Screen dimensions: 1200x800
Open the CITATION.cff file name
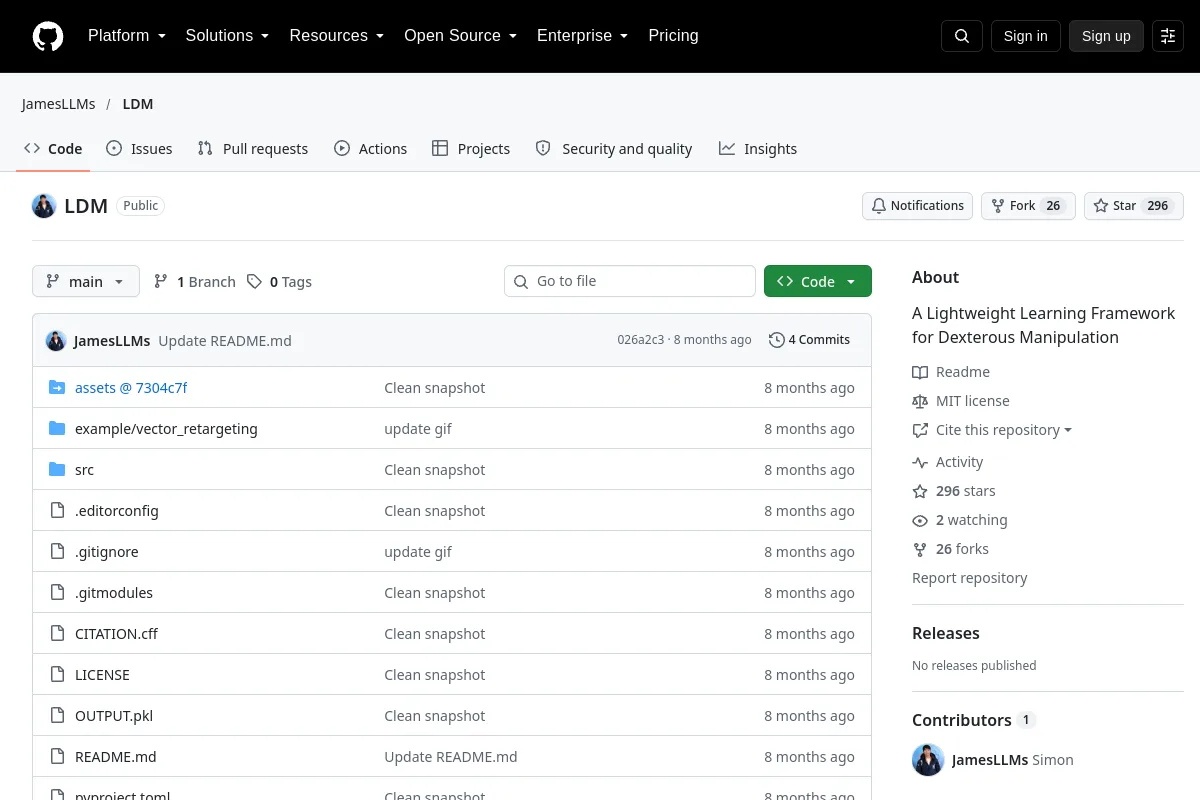(x=116, y=634)
